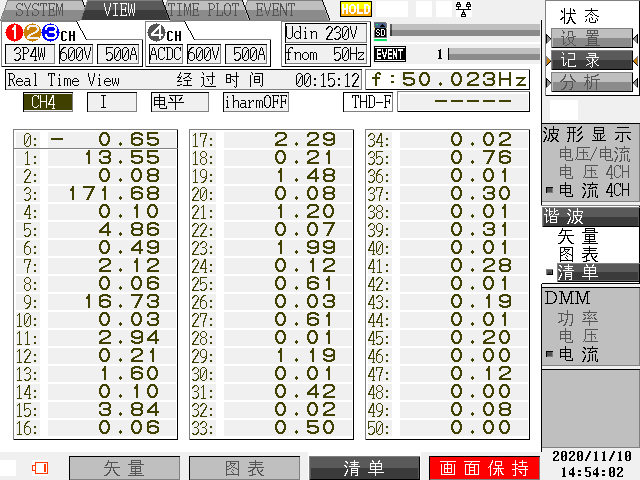The image size is (640, 480).
Task: Click the orange battery icon
Action: pyautogui.click(x=40, y=468)
